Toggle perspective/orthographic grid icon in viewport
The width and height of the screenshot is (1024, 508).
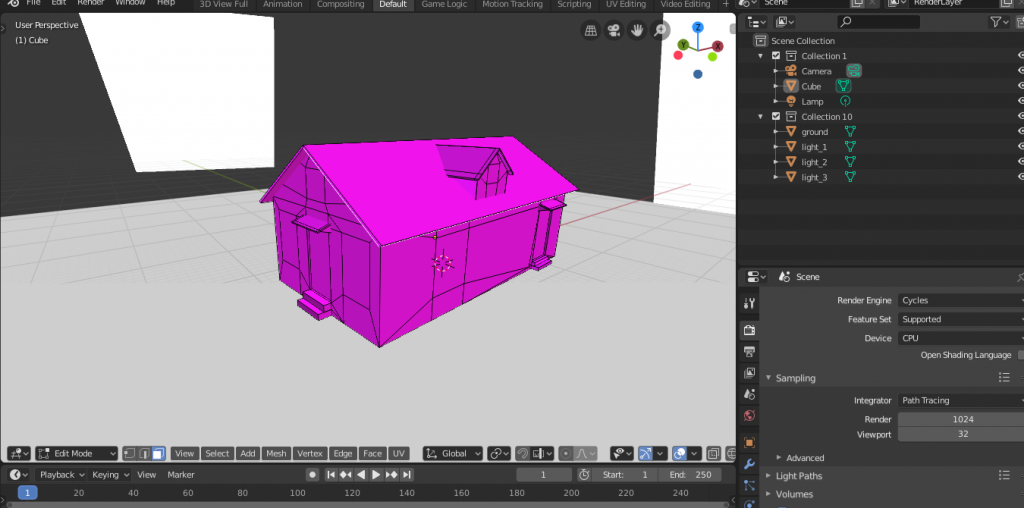(x=591, y=31)
